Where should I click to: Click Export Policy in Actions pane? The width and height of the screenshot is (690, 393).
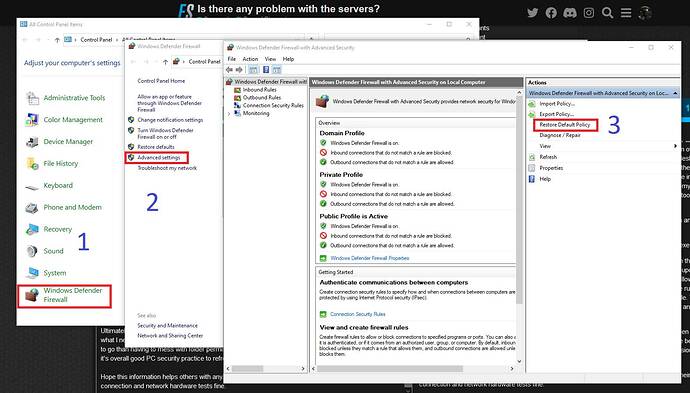click(556, 114)
